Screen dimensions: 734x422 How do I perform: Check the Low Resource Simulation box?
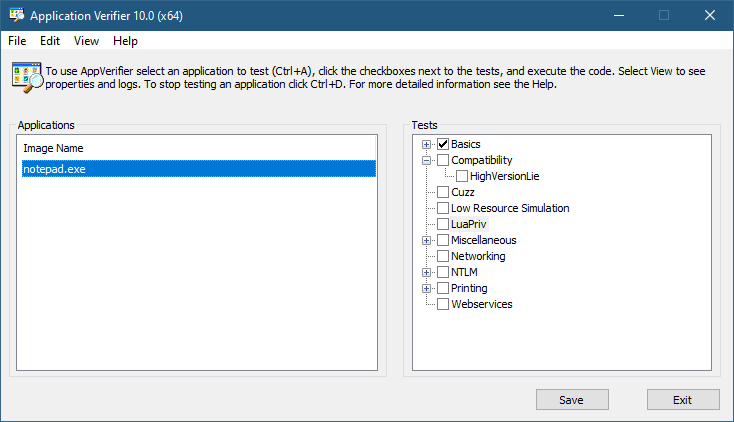(443, 208)
